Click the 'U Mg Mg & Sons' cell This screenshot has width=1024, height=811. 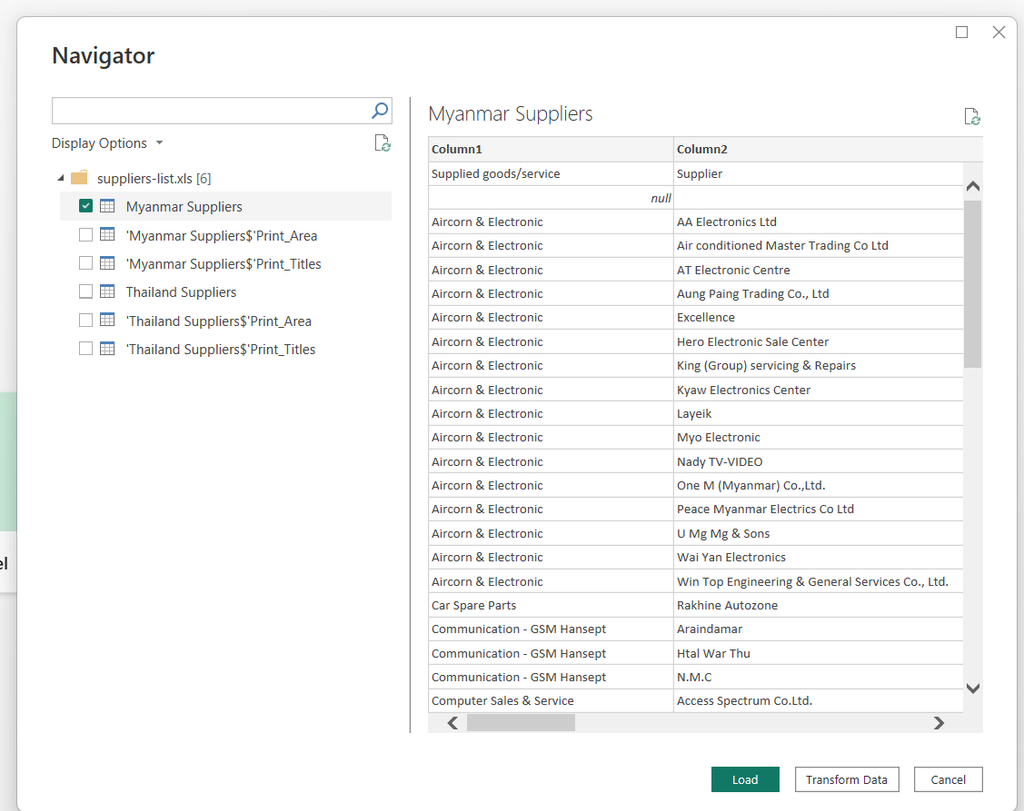pyautogui.click(x=818, y=533)
